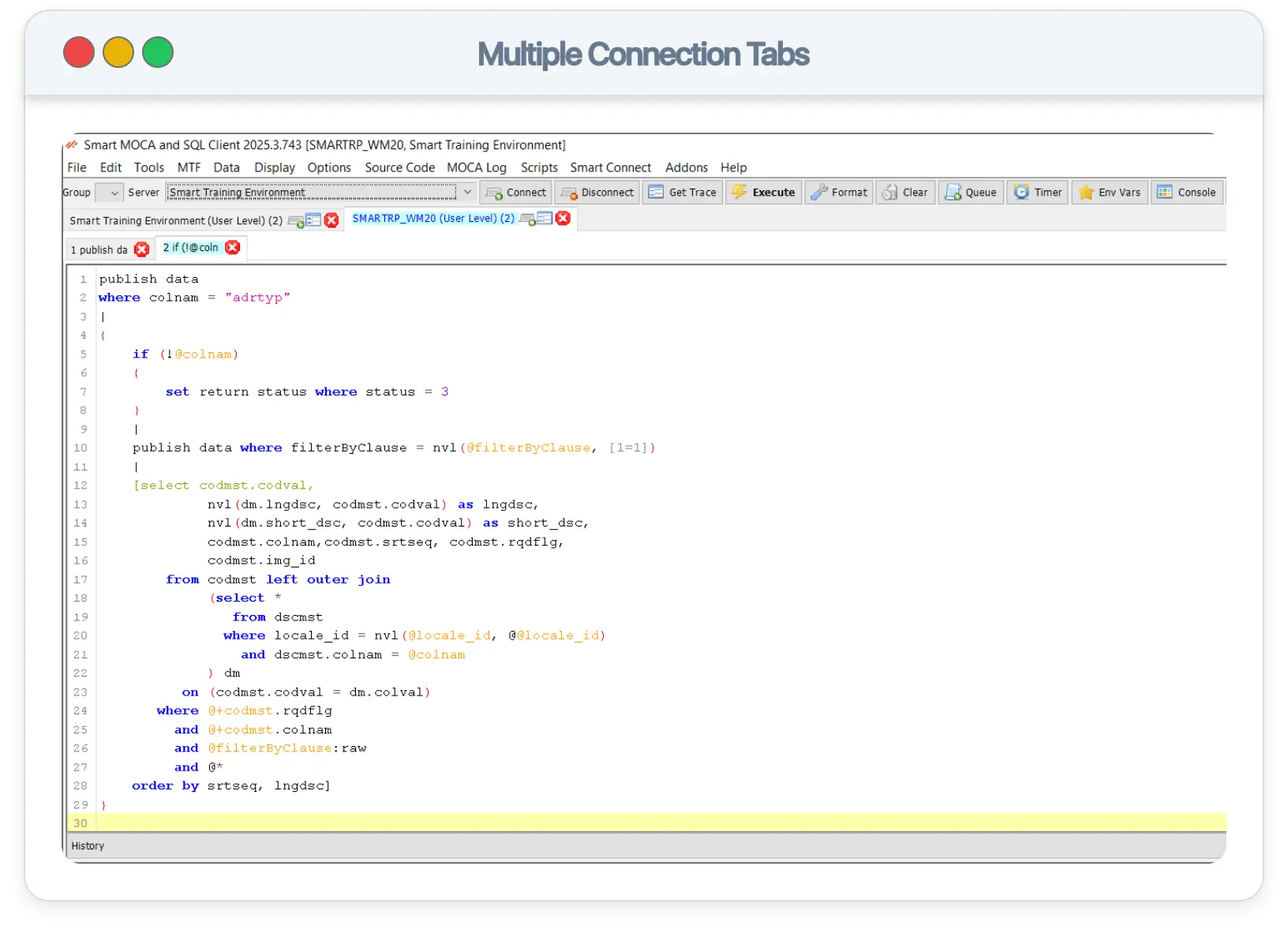Open the Tools menu
The width and height of the screenshot is (1288, 930).
149,167
